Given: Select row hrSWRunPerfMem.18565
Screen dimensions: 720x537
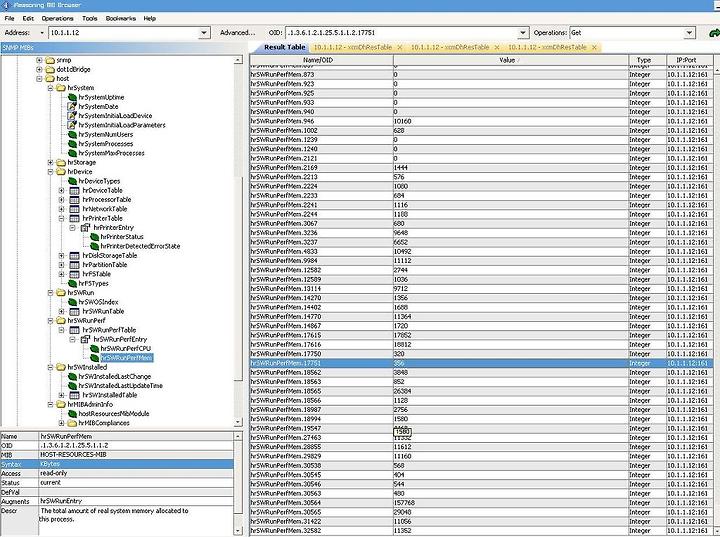Looking at the screenshot, I should pos(481,391).
